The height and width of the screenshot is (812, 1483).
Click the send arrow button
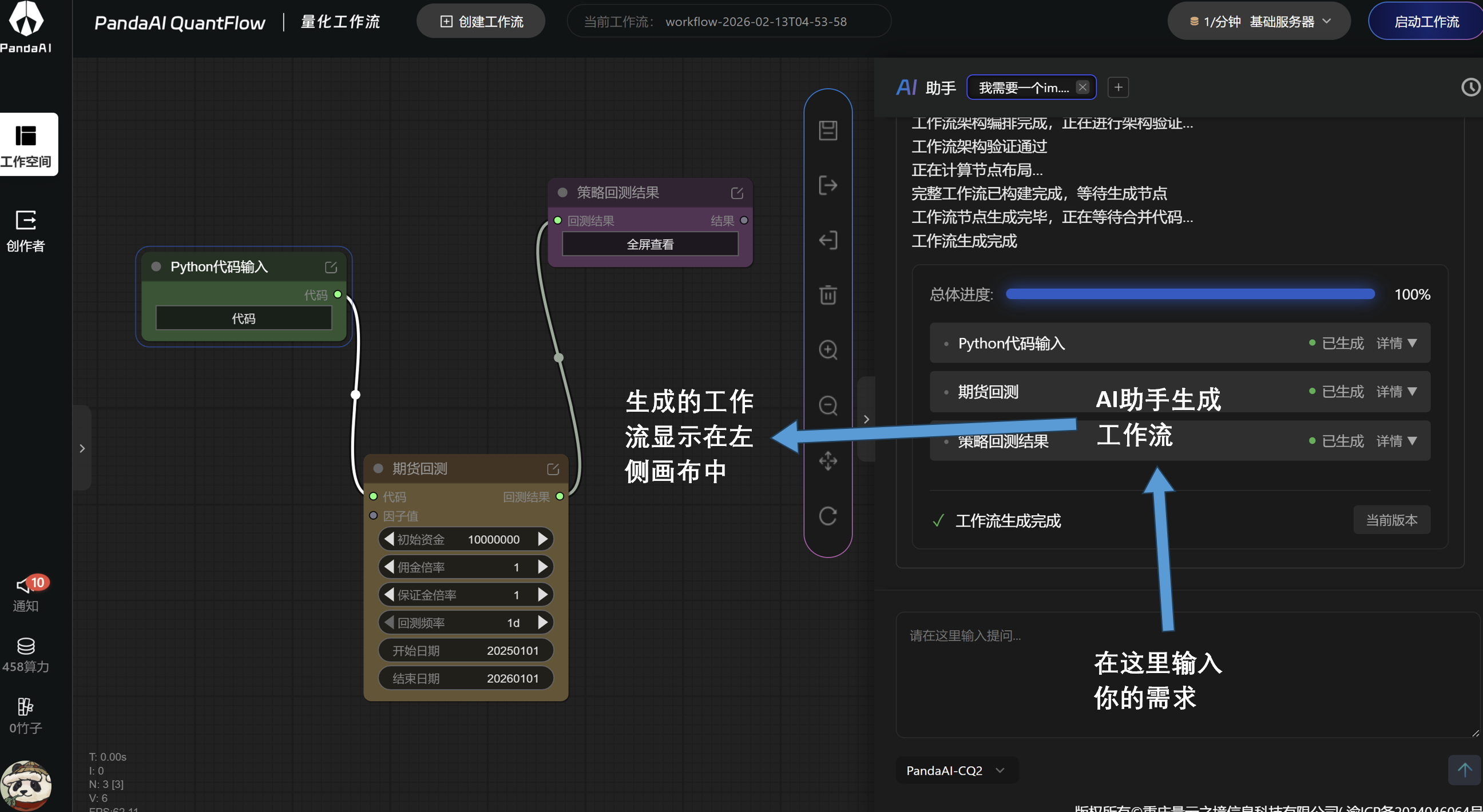pos(1464,770)
